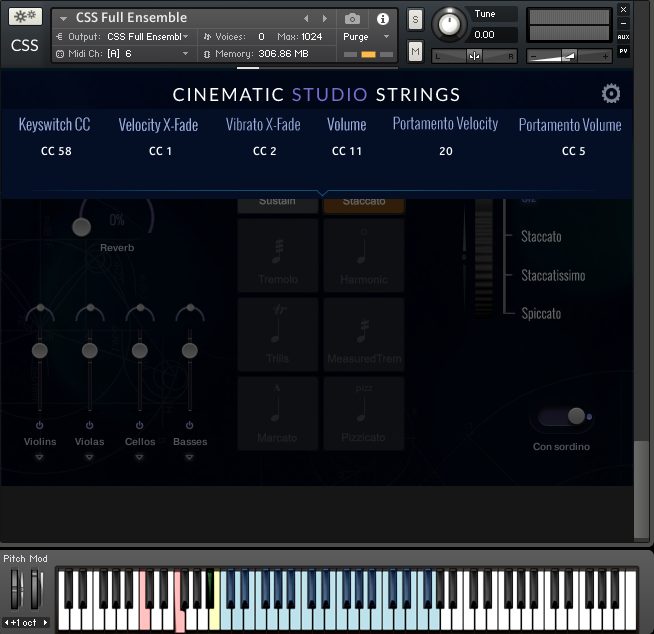Select the Marcato articulation
This screenshot has height=634, width=654.
click(278, 413)
